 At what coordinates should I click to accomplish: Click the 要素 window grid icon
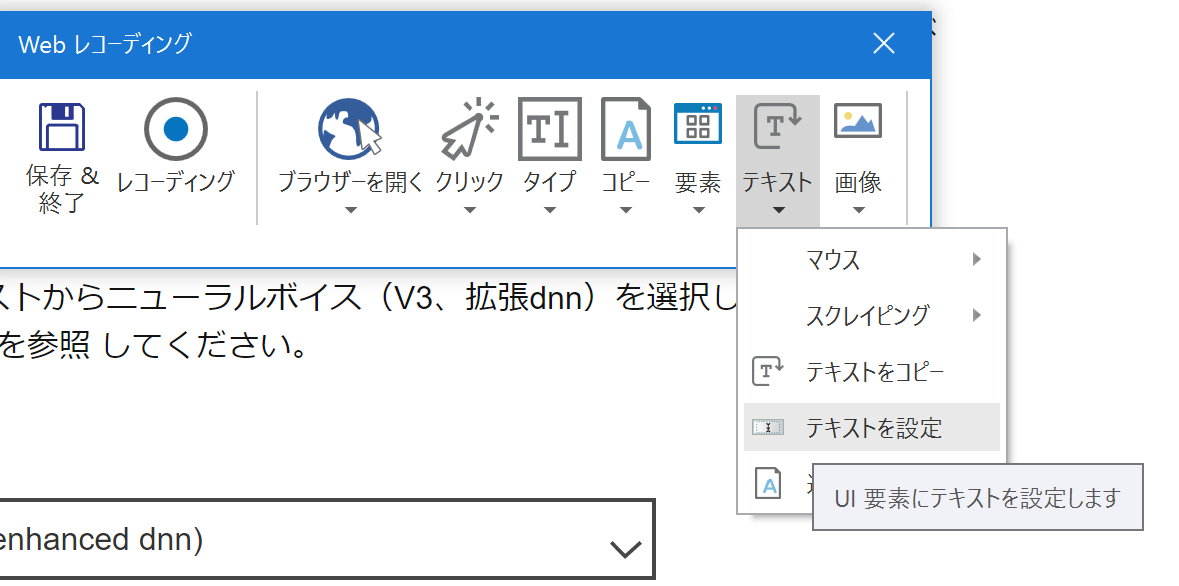(x=698, y=124)
